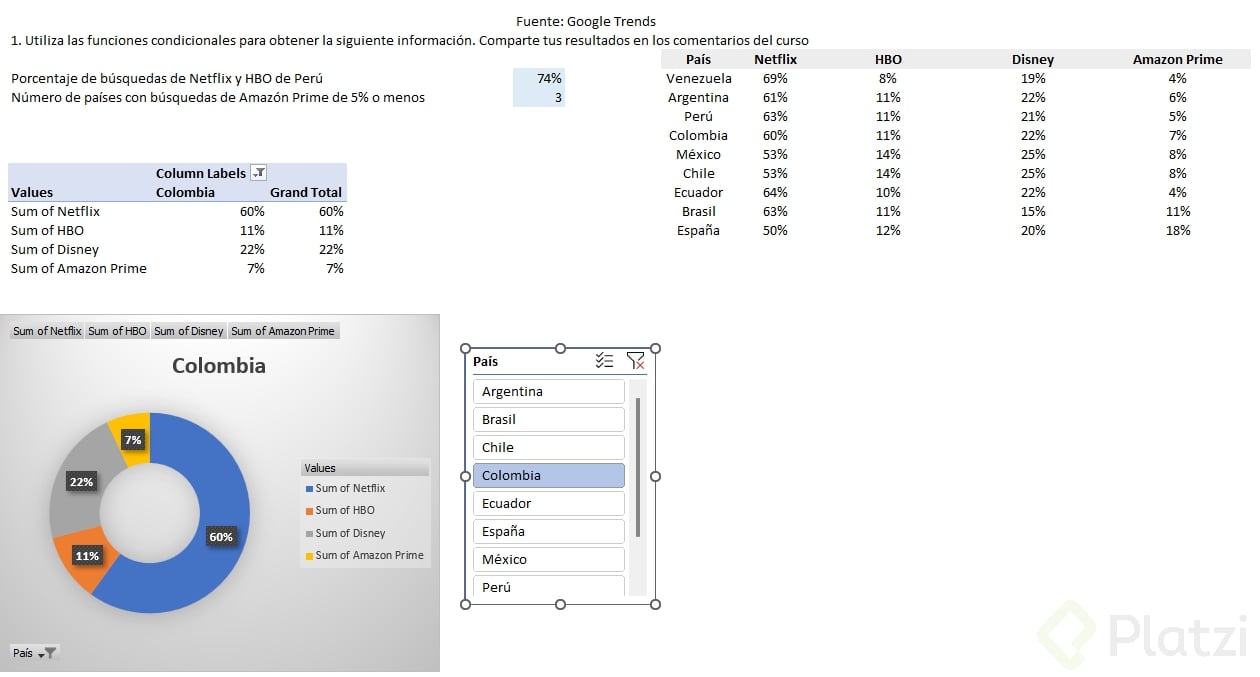Click the Sum of Disney field button
Image resolution: width=1260 pixels, height=677 pixels.
(188, 331)
